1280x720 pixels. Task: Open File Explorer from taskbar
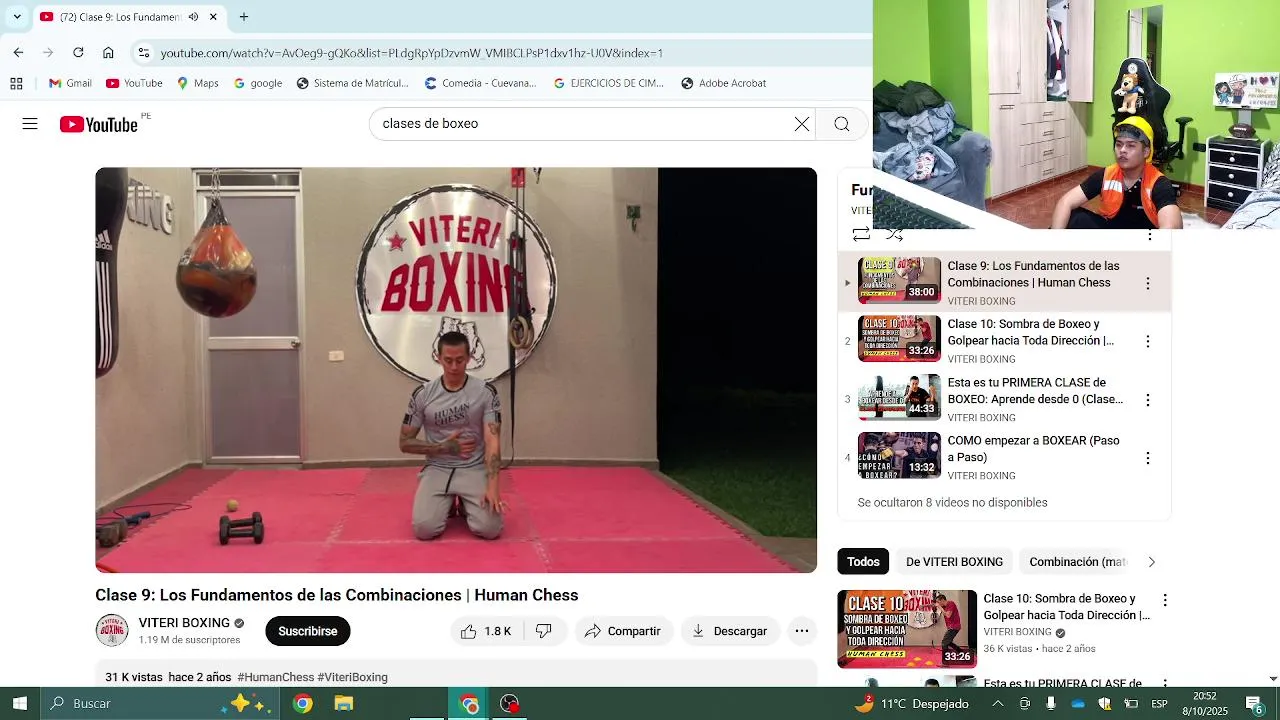[344, 703]
